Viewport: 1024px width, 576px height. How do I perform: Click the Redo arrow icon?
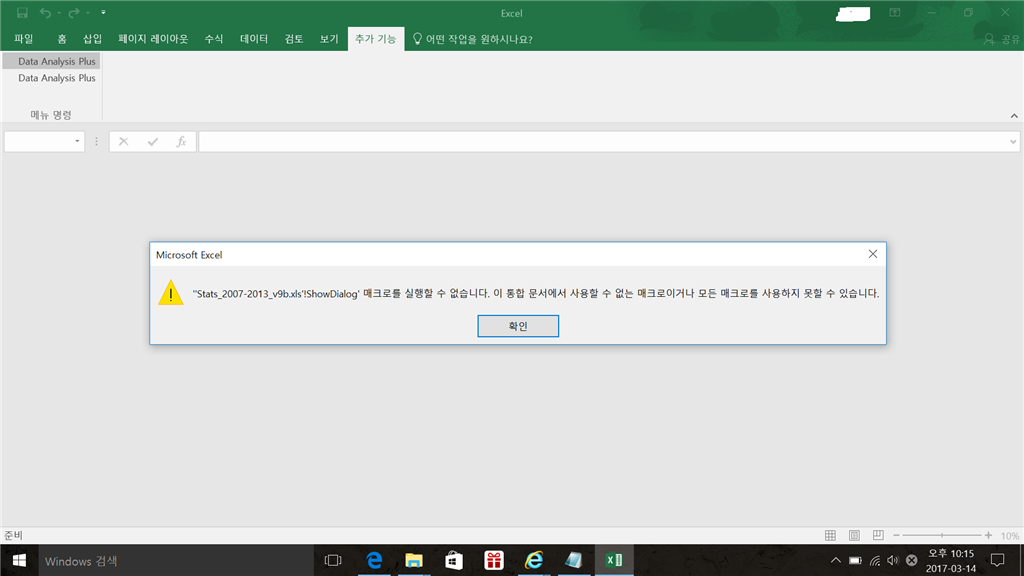coord(74,12)
